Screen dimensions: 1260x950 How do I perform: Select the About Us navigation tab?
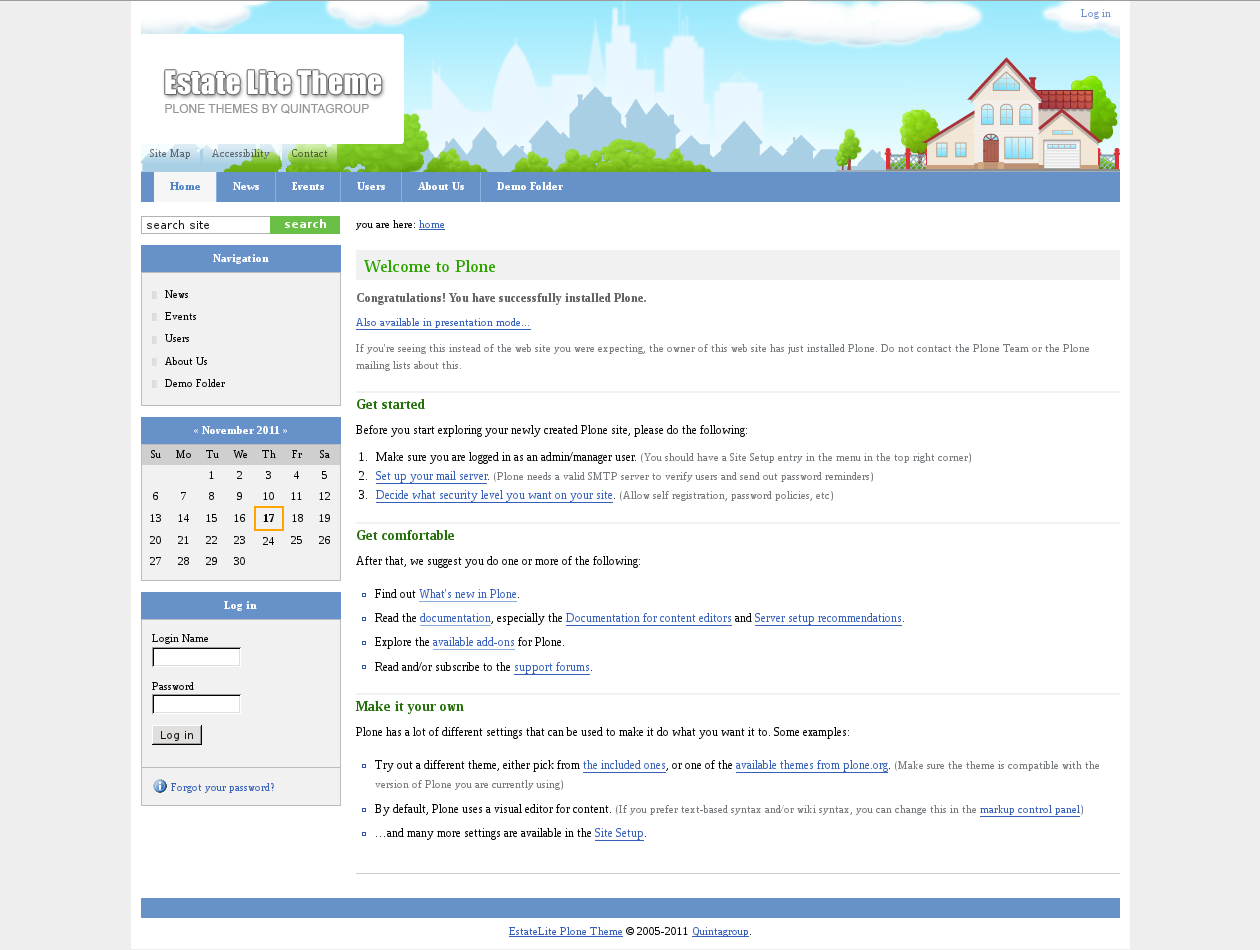point(441,187)
